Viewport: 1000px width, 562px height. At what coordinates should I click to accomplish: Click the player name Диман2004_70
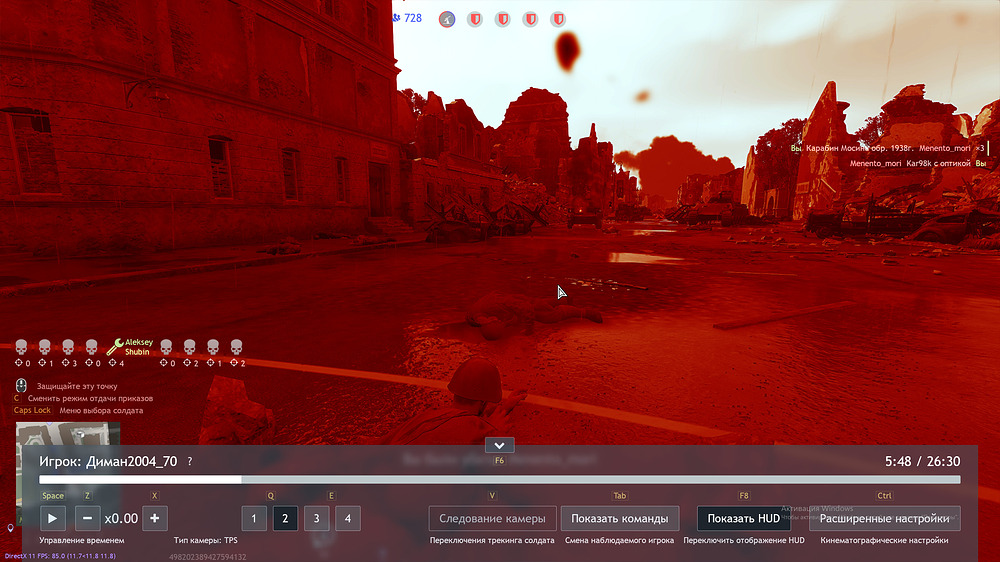[x=131, y=461]
